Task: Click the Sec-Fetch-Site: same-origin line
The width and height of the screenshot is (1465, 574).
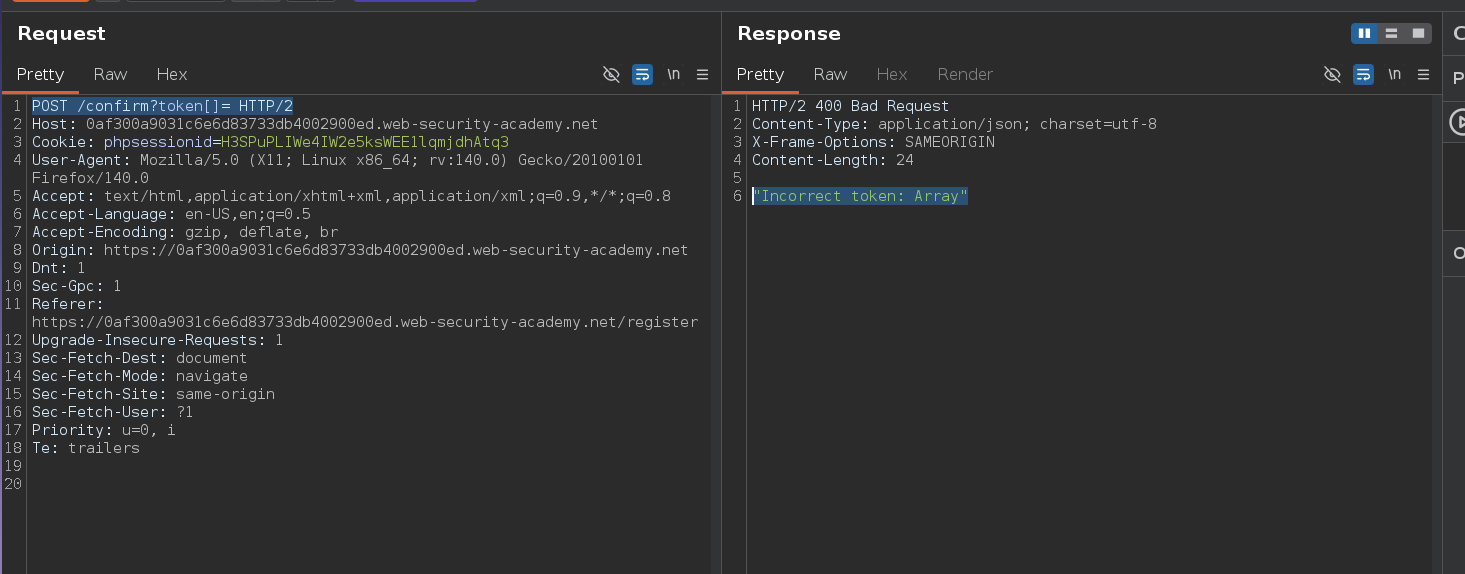Action: (153, 394)
